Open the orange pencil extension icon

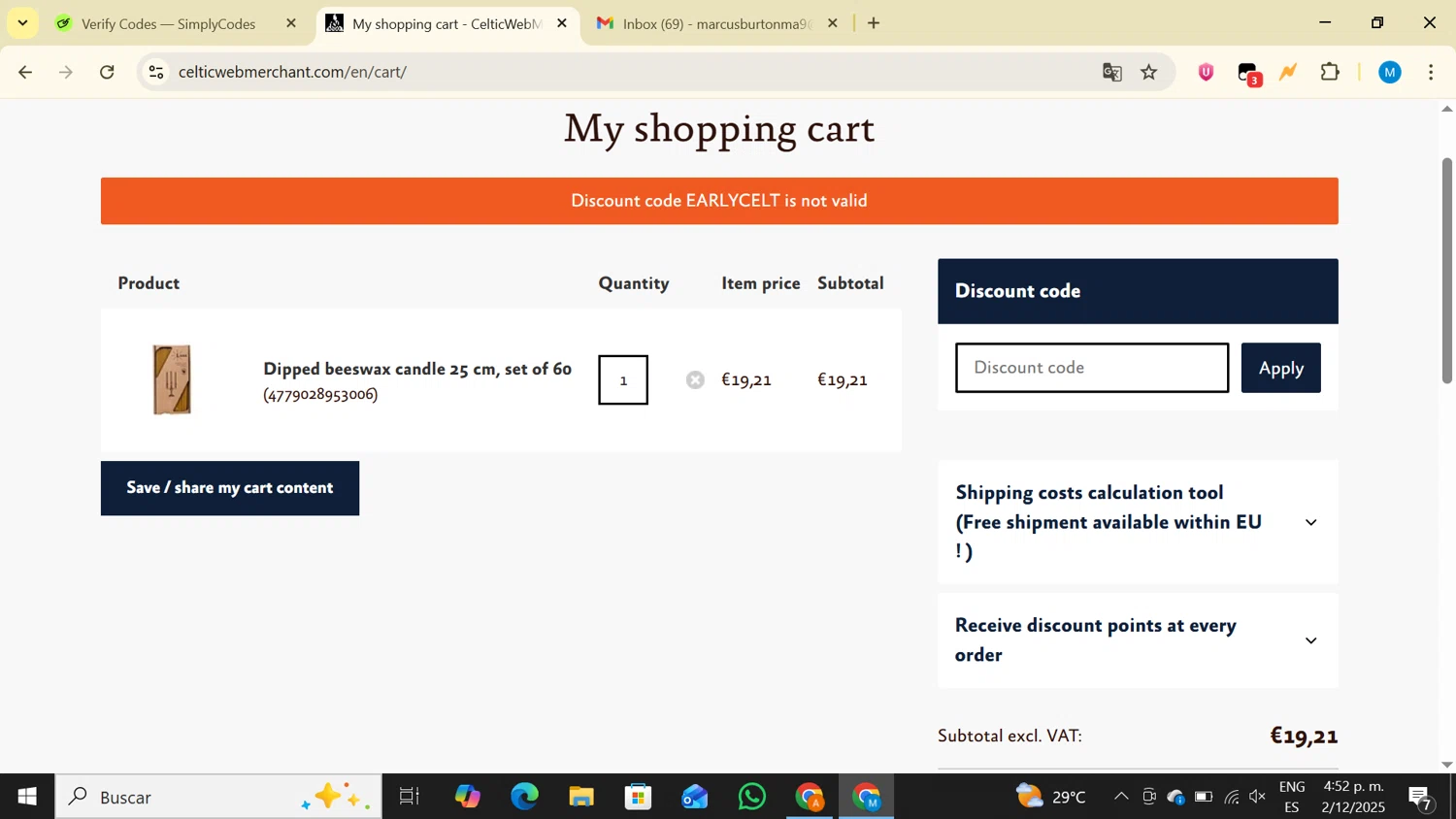pos(1289,72)
